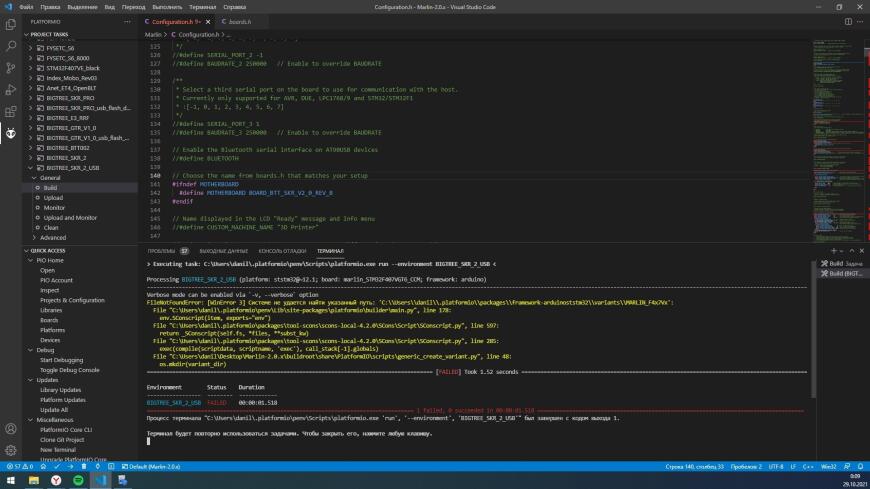Viewport: 870px width, 489px height.
Task: Click PlatformIO Serial Monitor plug icon in status bar
Action: point(97,467)
